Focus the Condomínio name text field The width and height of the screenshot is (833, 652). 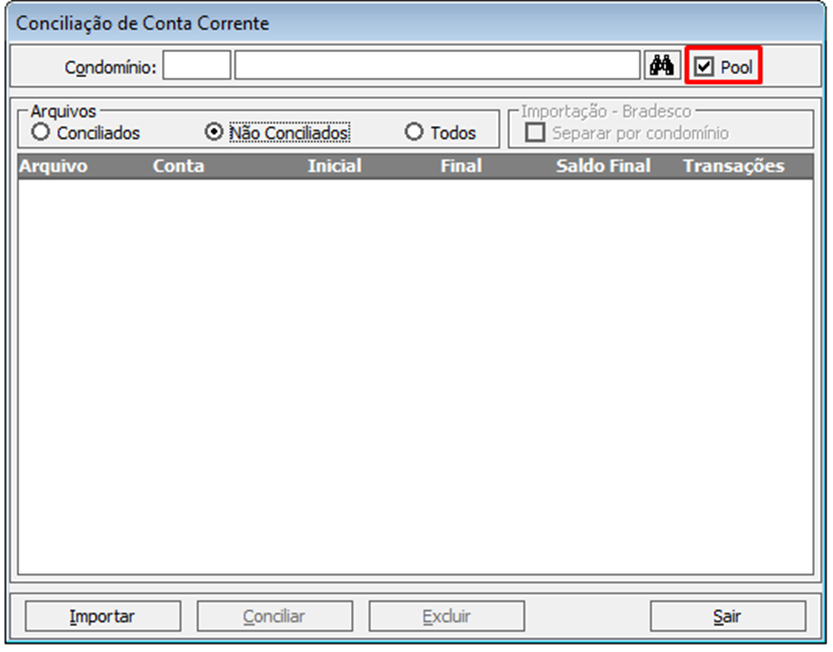click(437, 65)
